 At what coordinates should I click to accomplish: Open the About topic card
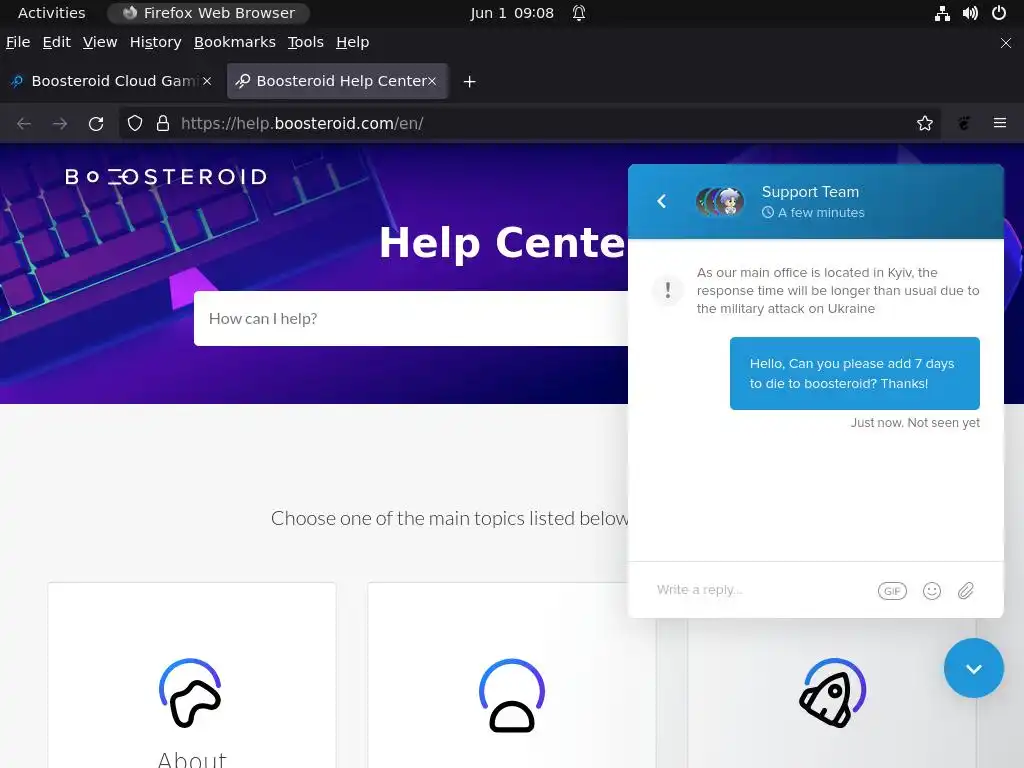tap(192, 675)
